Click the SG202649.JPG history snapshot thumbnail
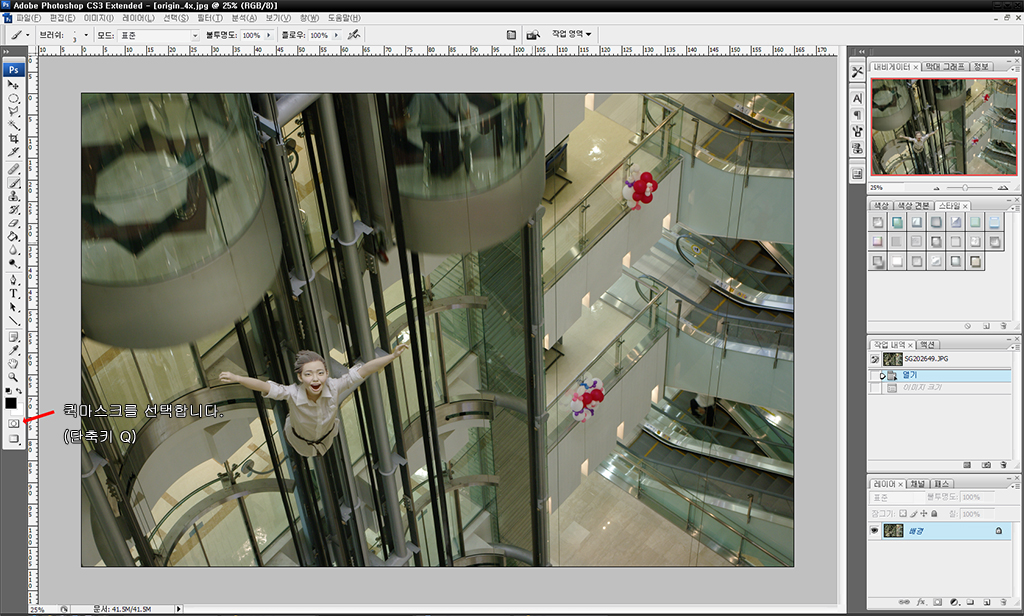1024x616 pixels. pos(892,359)
